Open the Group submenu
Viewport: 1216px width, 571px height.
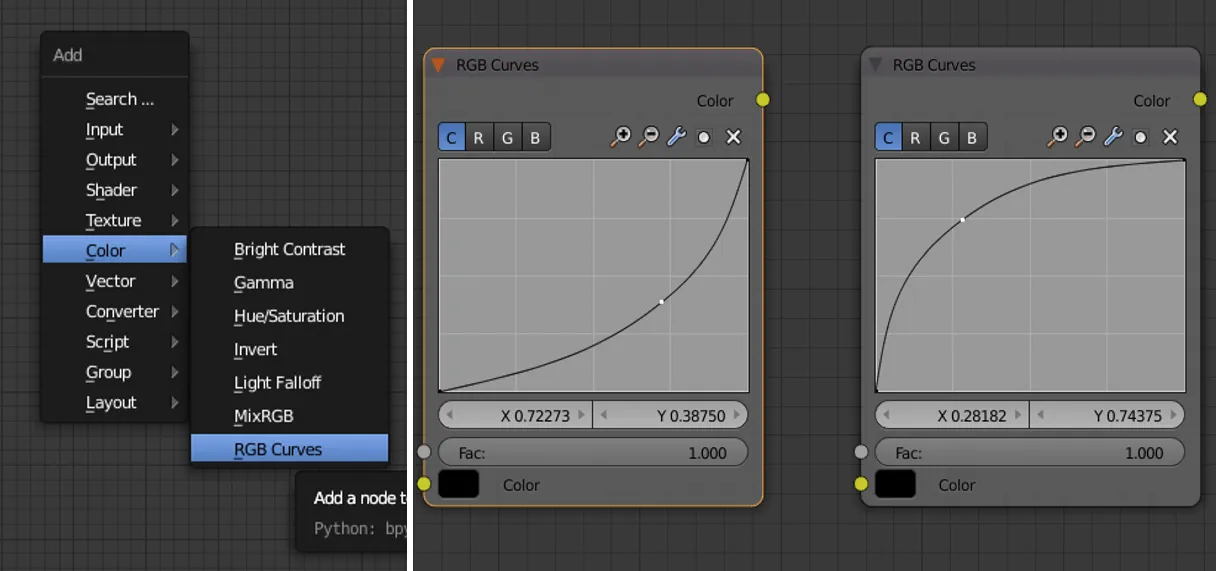[x=115, y=372]
